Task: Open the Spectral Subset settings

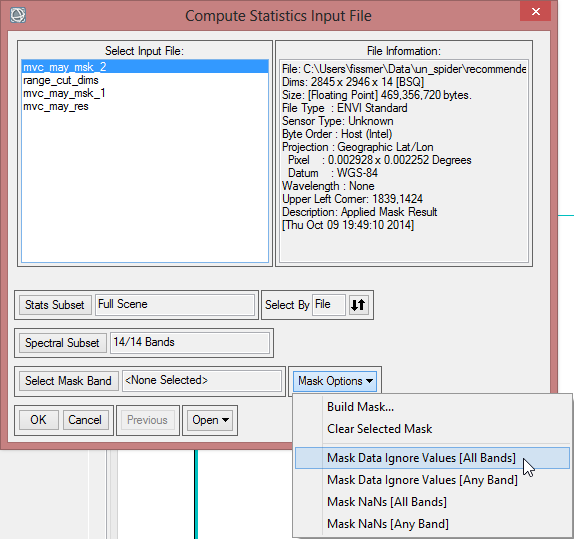Action: [62, 343]
